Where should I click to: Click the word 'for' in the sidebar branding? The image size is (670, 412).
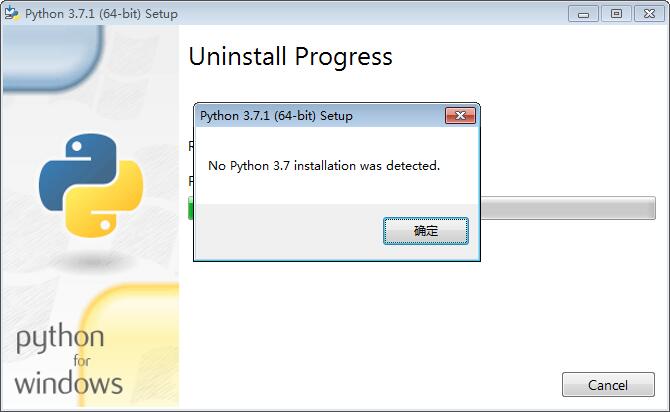pos(82,361)
